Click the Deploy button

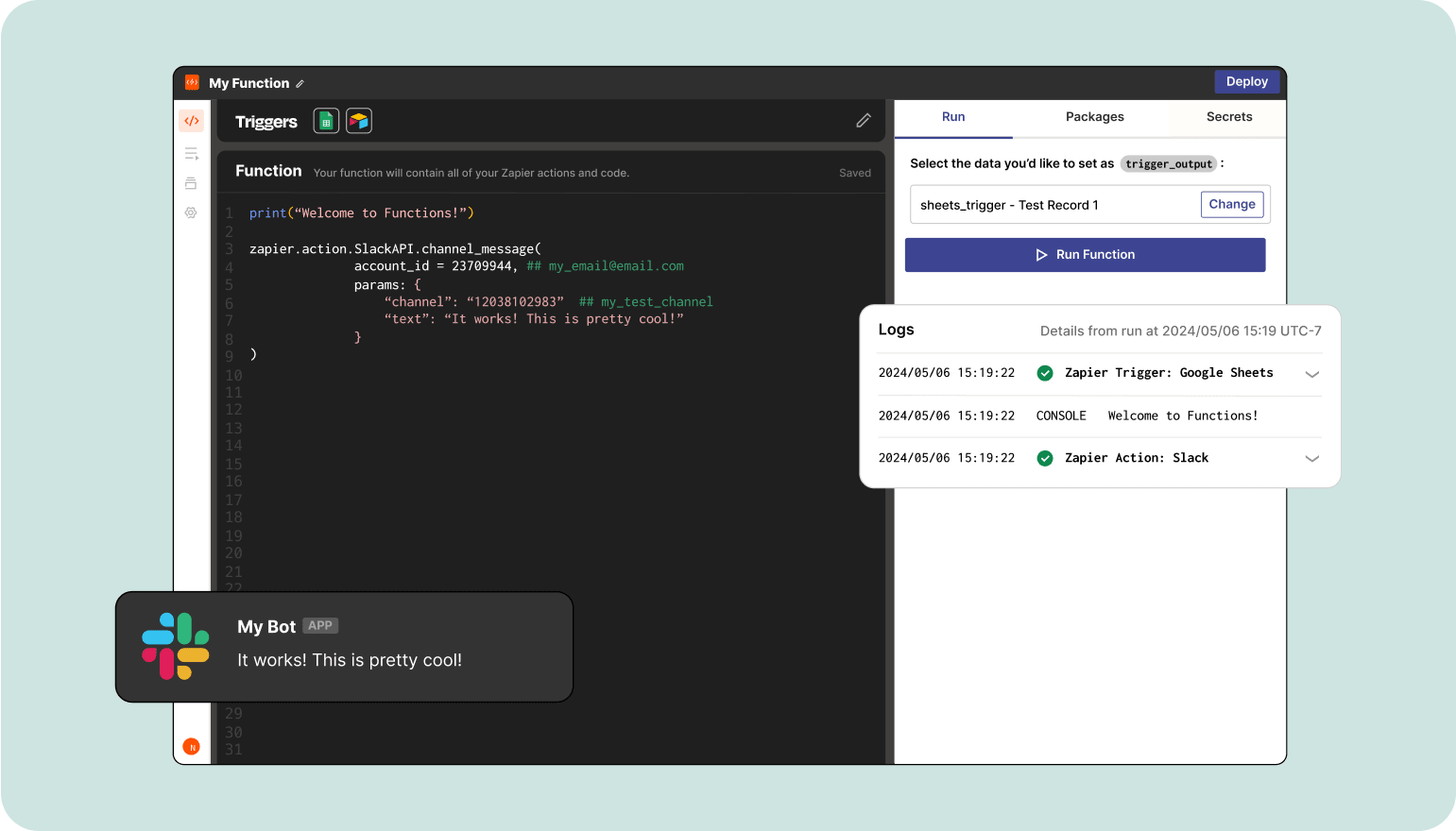[1246, 81]
